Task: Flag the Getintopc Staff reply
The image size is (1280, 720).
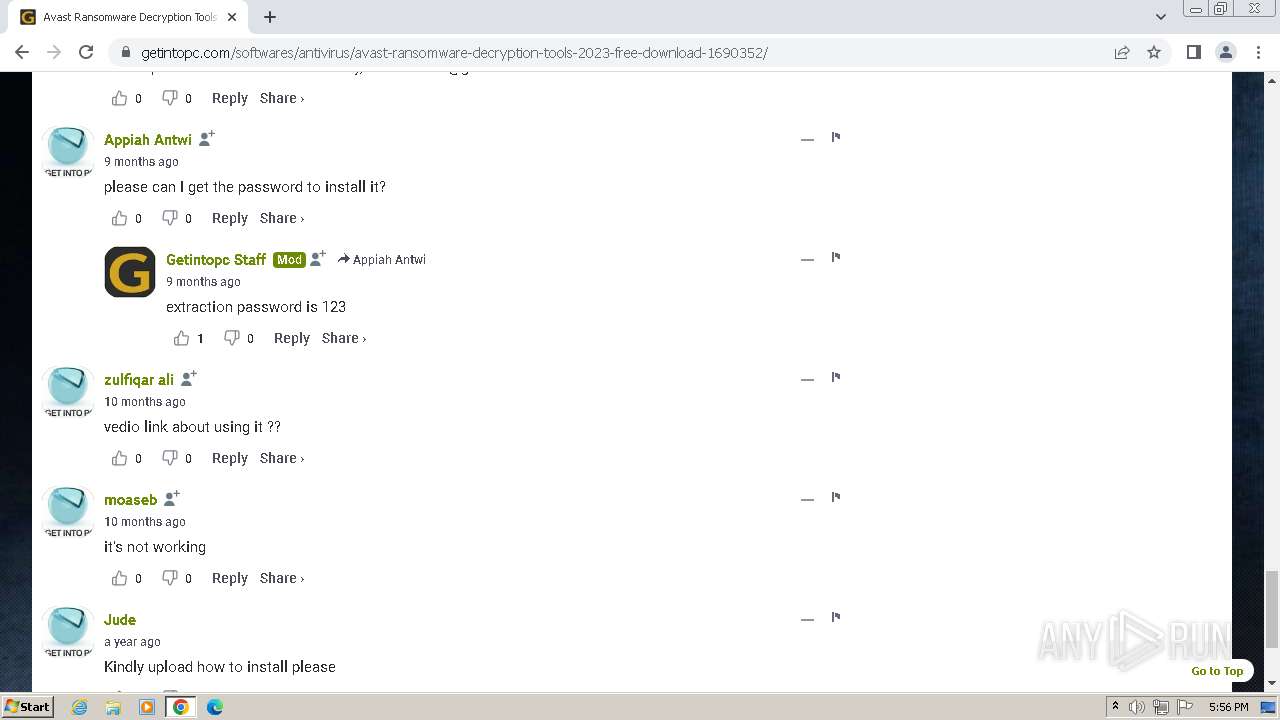Action: point(836,257)
